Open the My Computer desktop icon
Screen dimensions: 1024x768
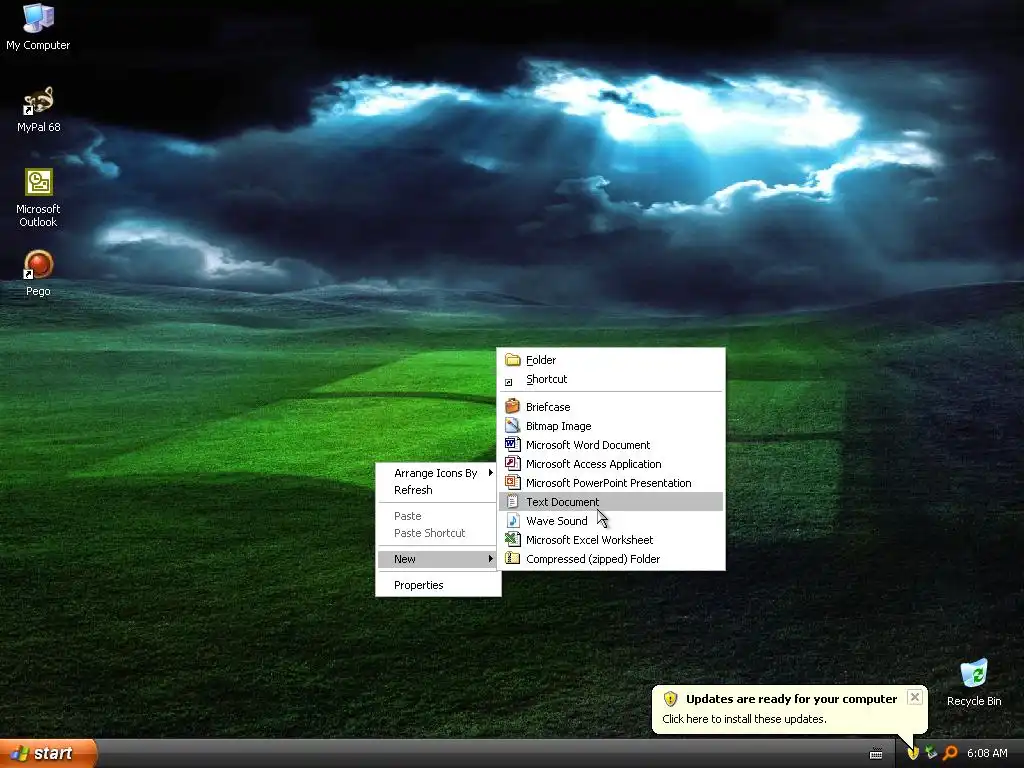[x=38, y=26]
